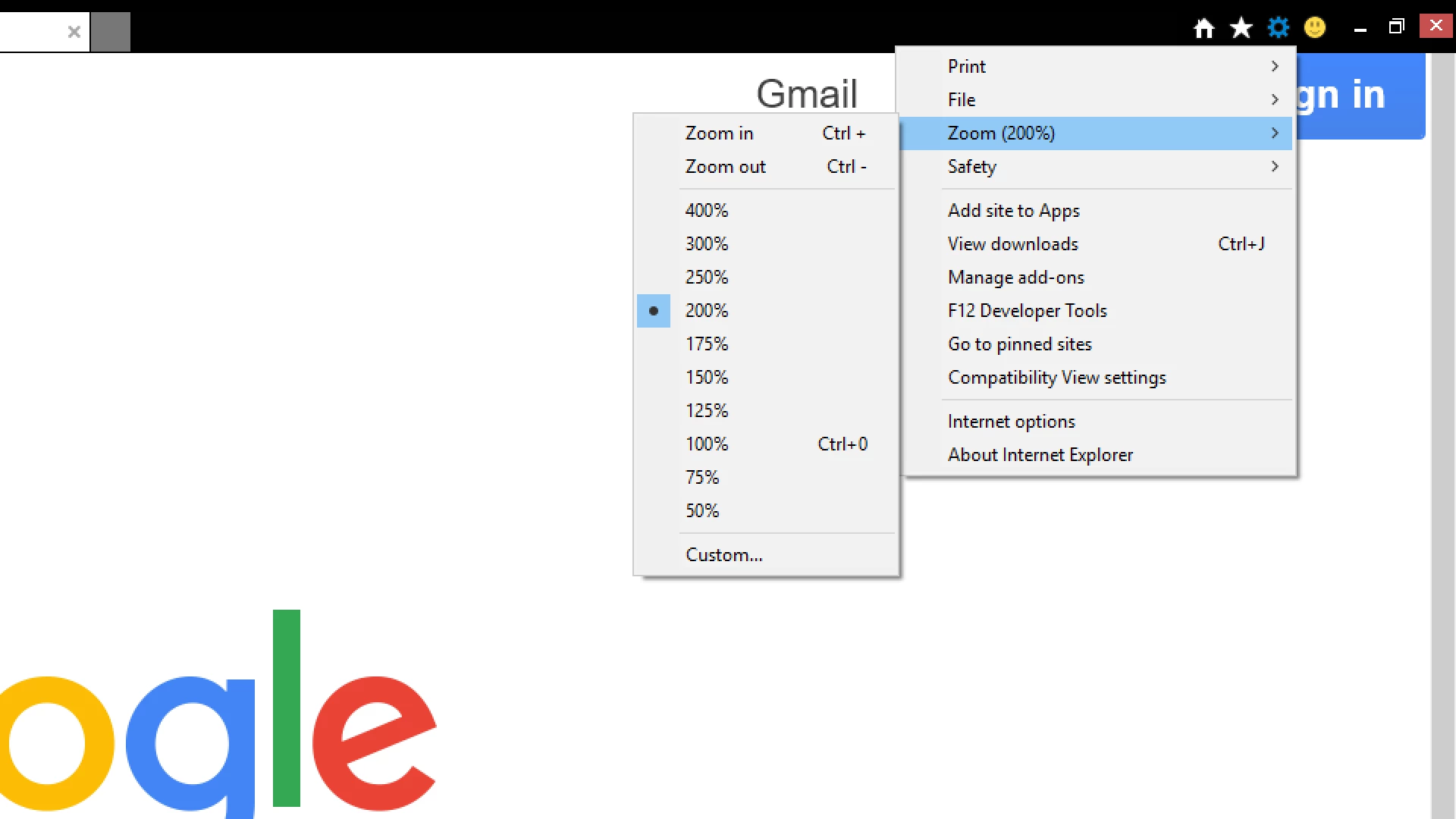Image resolution: width=1456 pixels, height=819 pixels.
Task: Click the blue Sign in button
Action: 1361,96
